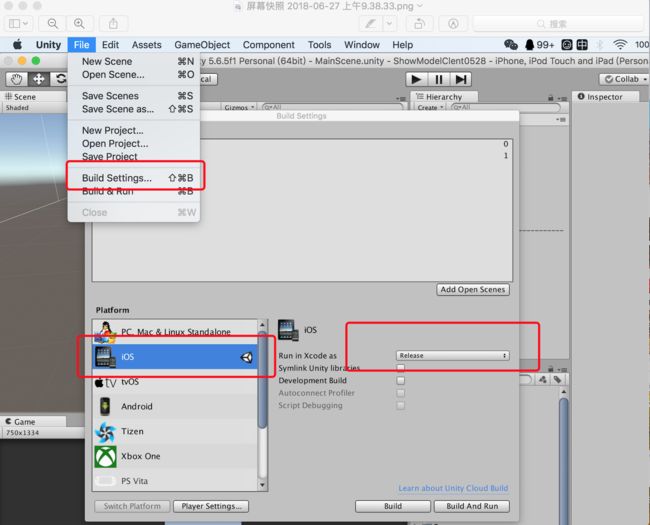Zoom out in the Preview toolbar
The height and width of the screenshot is (525, 650).
tap(52, 24)
